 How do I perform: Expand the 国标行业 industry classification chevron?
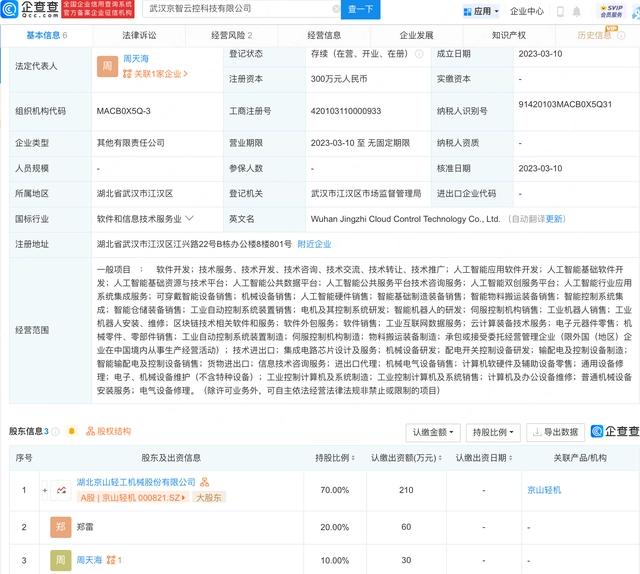(189, 217)
